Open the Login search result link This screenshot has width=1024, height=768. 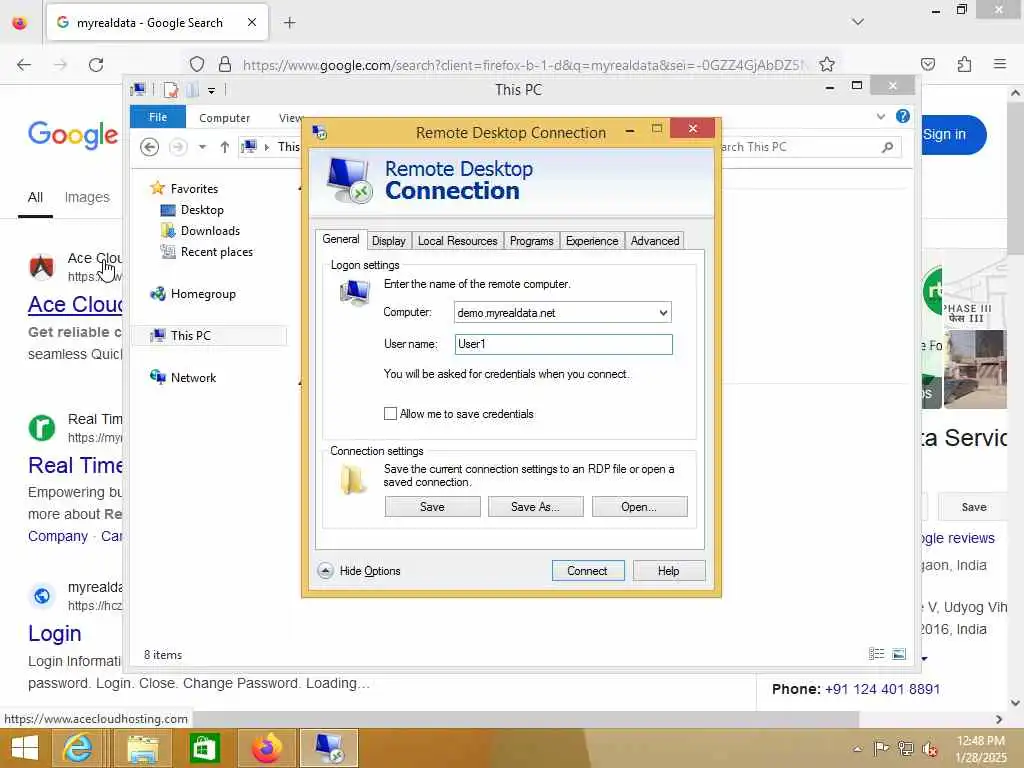(55, 633)
